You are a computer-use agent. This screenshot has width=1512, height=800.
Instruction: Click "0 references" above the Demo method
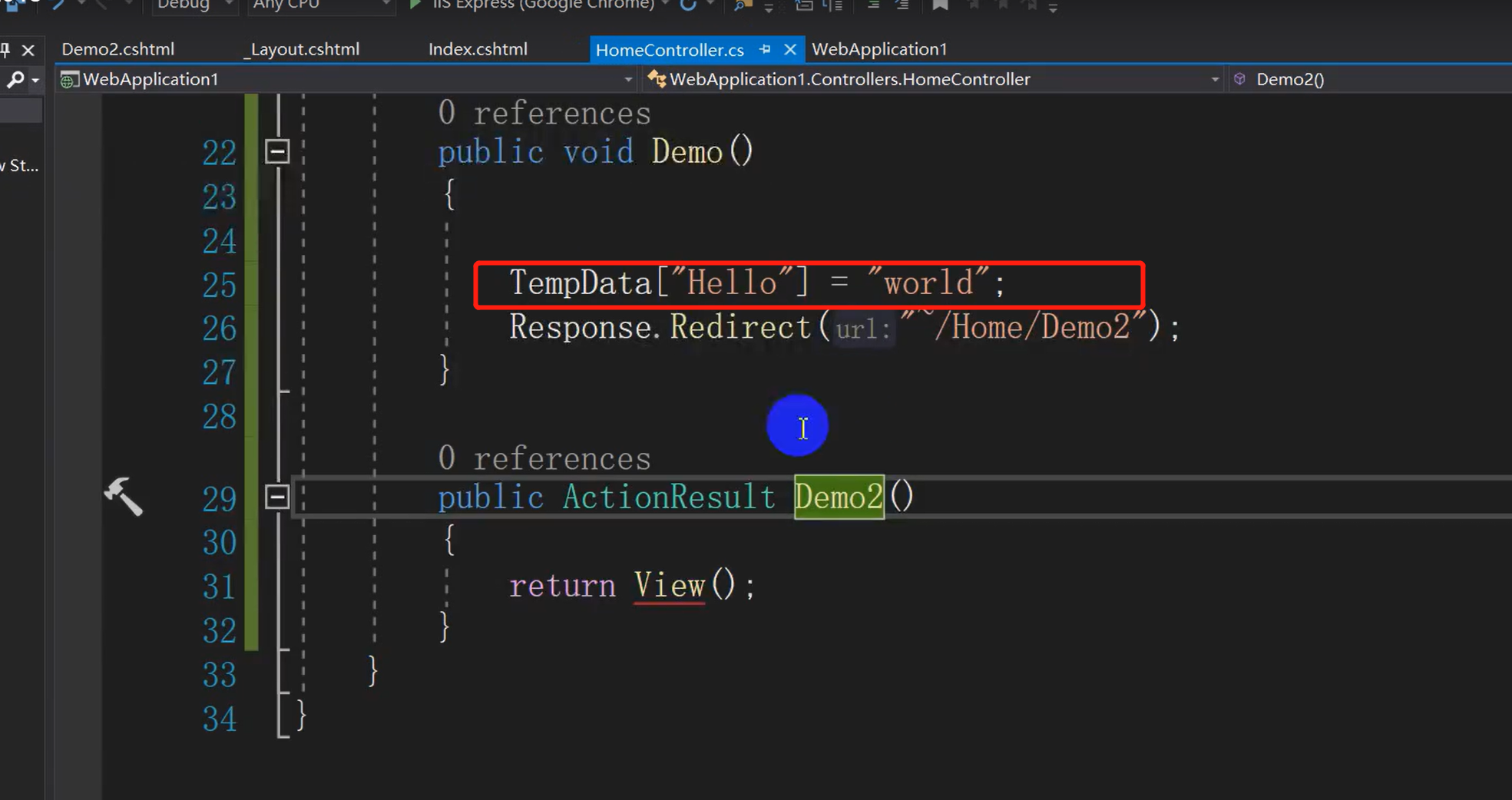[x=544, y=114]
